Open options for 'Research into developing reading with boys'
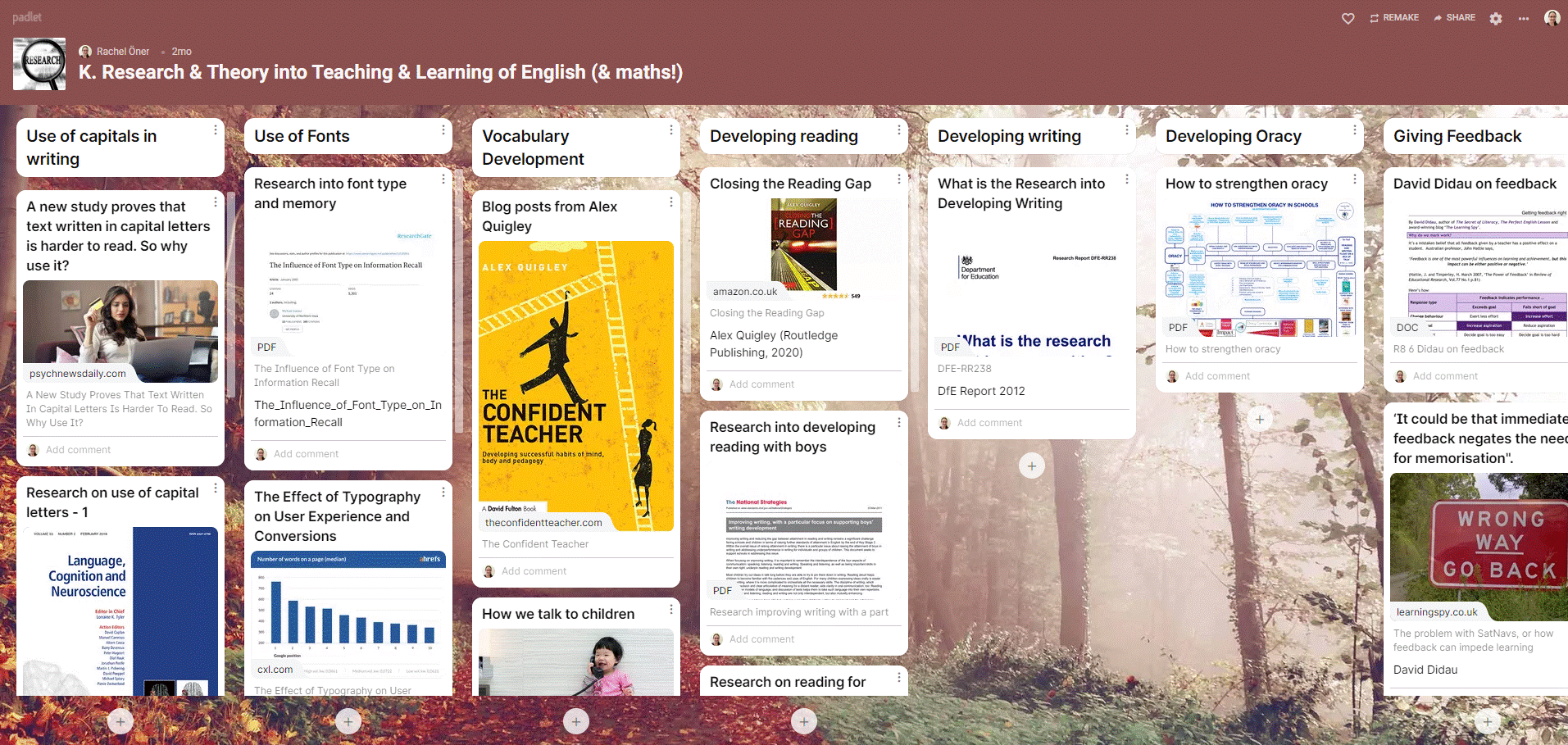 click(x=899, y=422)
